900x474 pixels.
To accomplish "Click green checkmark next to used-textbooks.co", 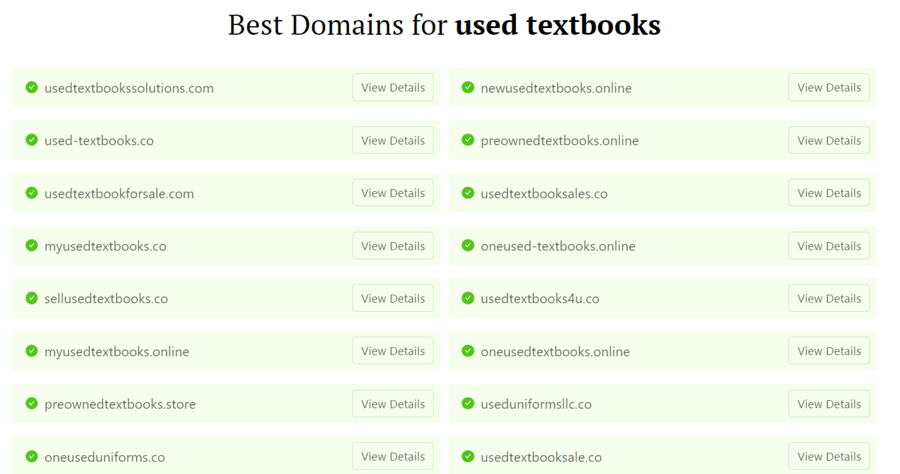I will 32,141.
